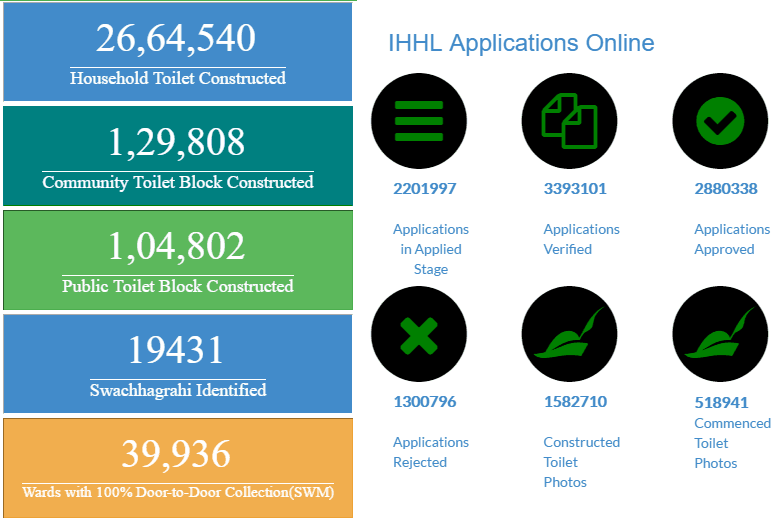Select the Household Toilet Constructed tile
This screenshot has width=784, height=524.
point(178,52)
